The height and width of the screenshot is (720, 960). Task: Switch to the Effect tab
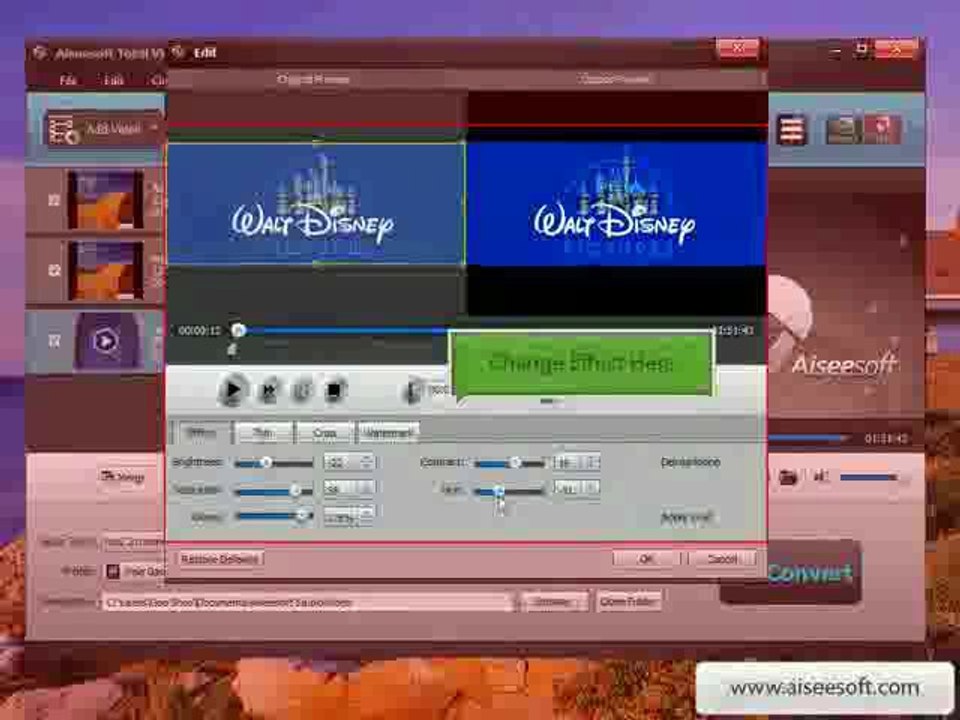pyautogui.click(x=201, y=432)
